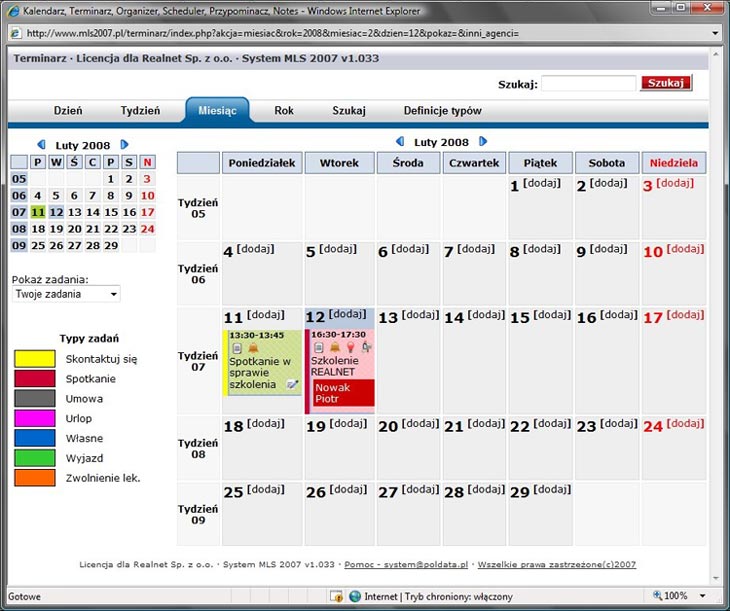Open the Pokaż zadania dropdown

[66, 294]
